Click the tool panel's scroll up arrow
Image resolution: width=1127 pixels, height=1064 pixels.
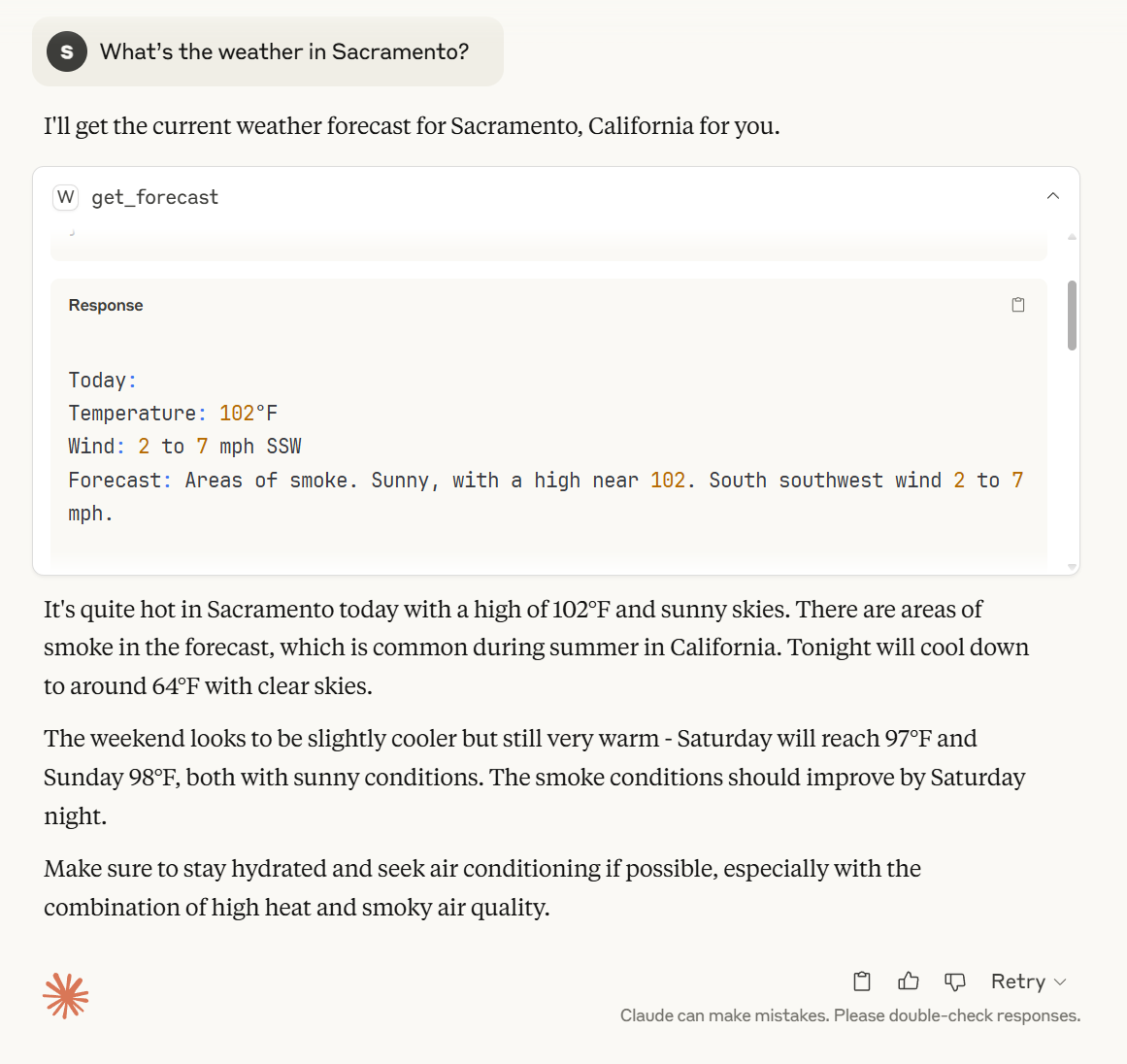[1072, 237]
